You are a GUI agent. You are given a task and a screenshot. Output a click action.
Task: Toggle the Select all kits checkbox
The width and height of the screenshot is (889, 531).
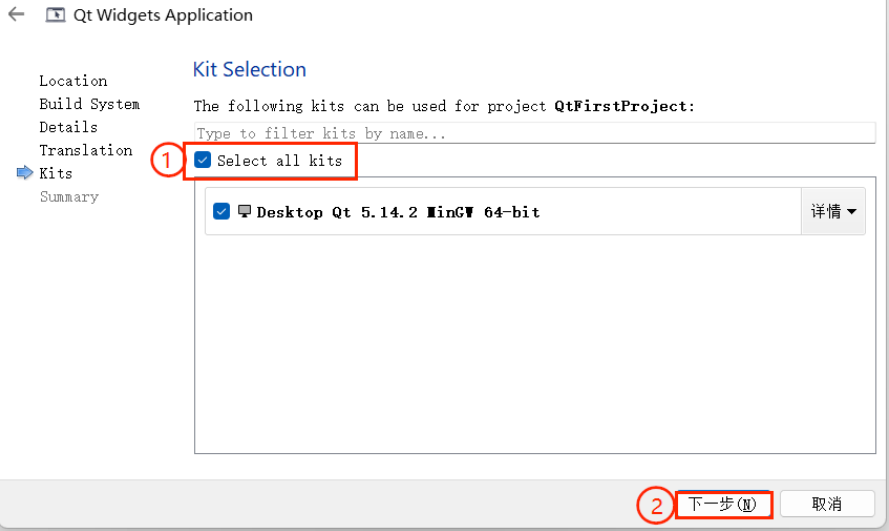click(202, 160)
